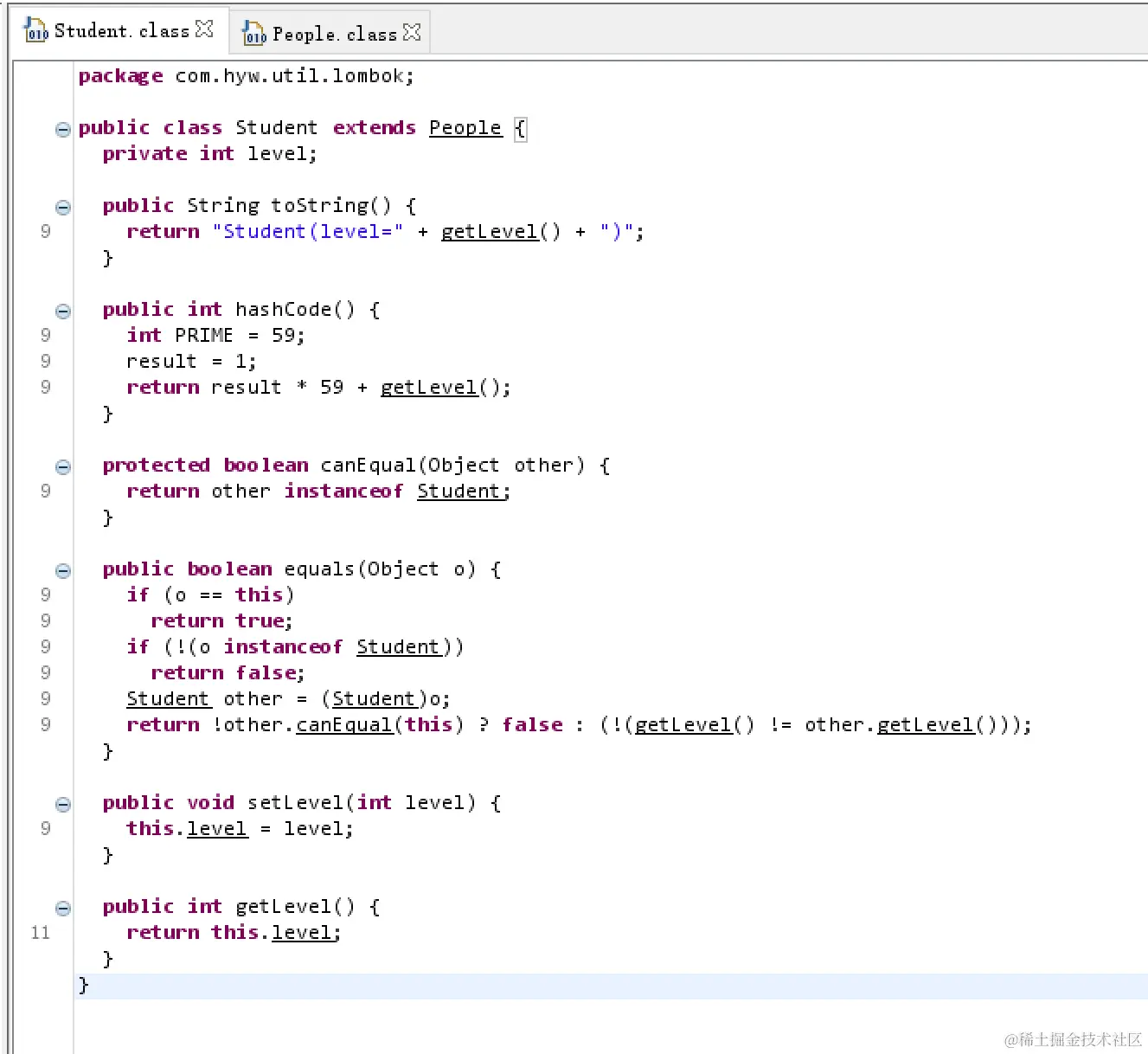
Task: Click the 'return false;' line
Action: pos(228,673)
